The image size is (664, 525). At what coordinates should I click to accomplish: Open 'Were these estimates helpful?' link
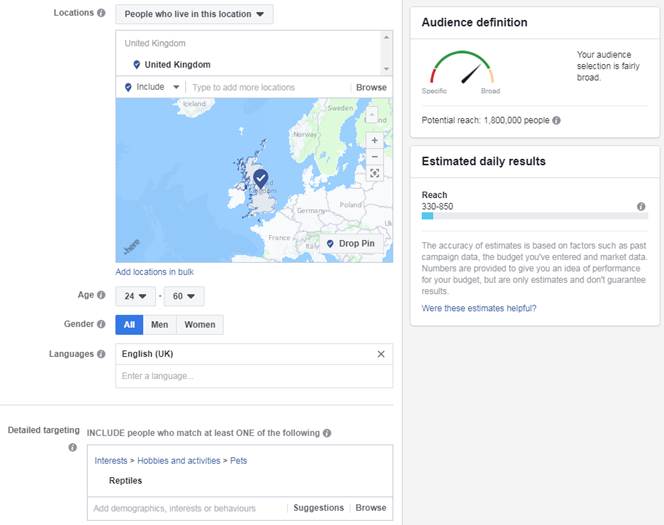479,308
